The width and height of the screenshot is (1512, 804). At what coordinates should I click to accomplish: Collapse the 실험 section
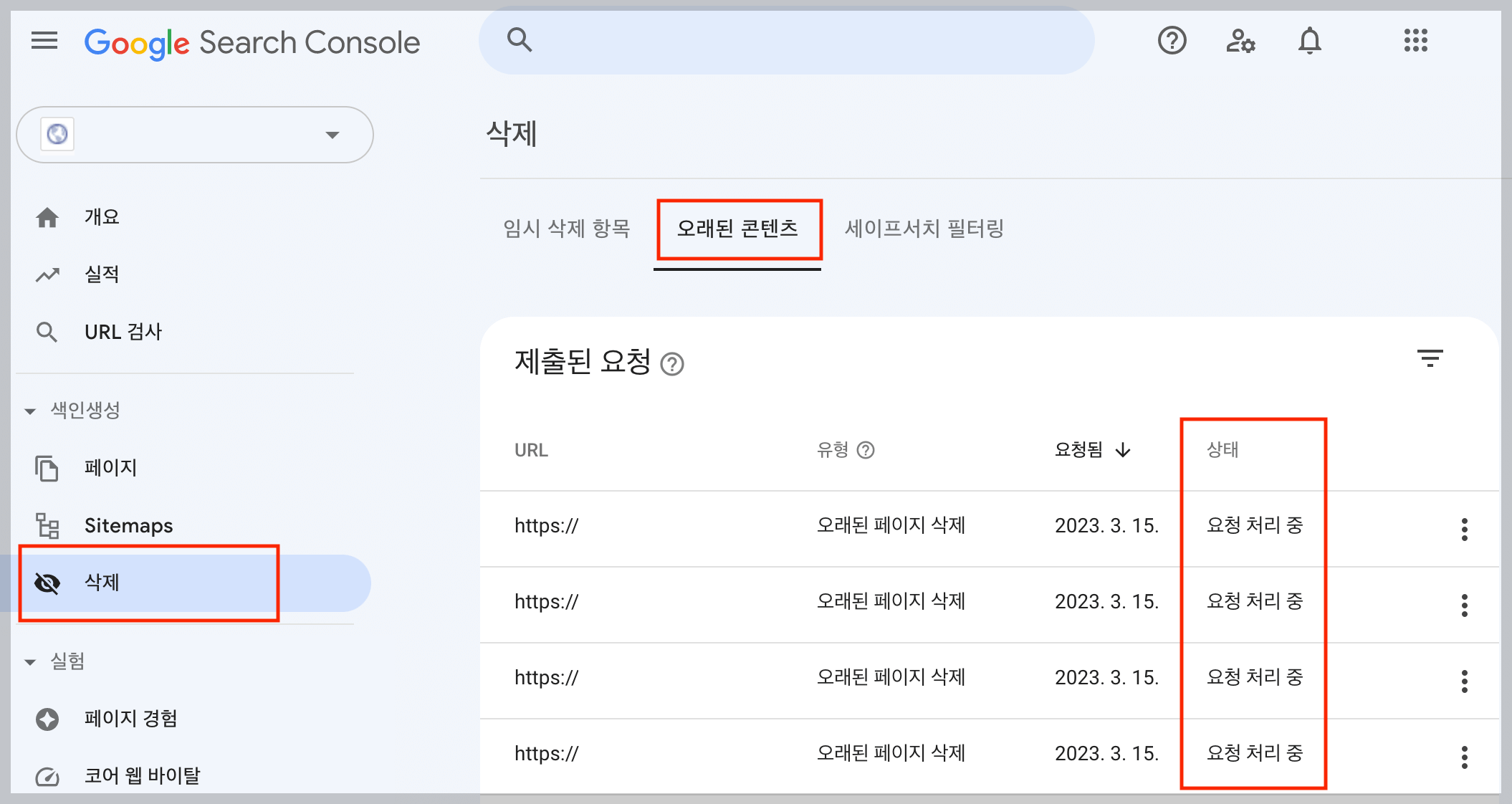(x=29, y=661)
